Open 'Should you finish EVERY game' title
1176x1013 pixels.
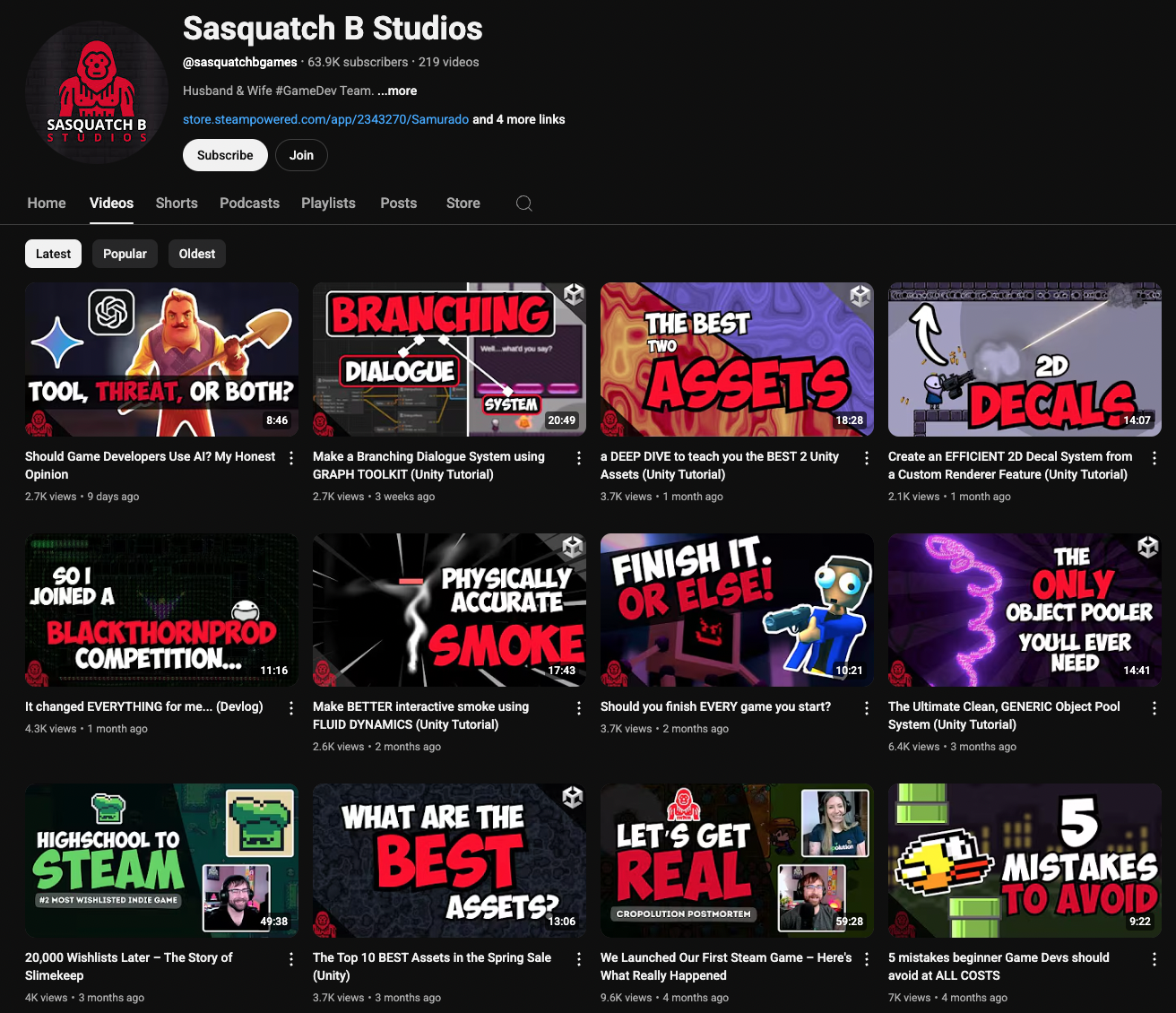click(x=715, y=706)
